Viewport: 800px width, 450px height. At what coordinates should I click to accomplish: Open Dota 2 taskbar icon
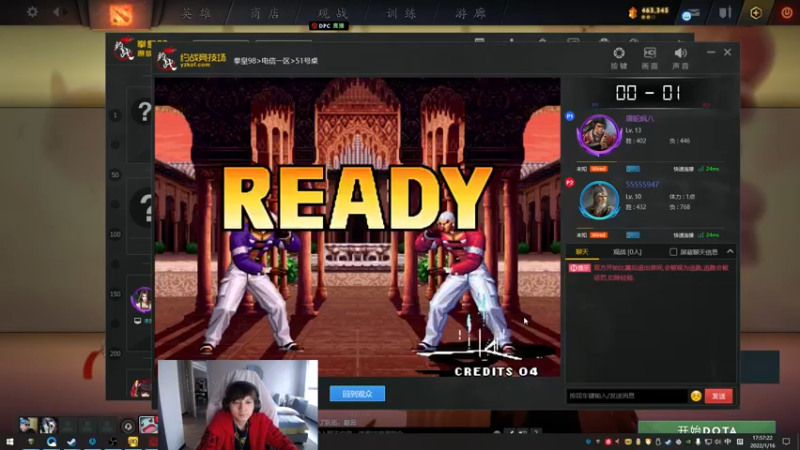[153, 442]
